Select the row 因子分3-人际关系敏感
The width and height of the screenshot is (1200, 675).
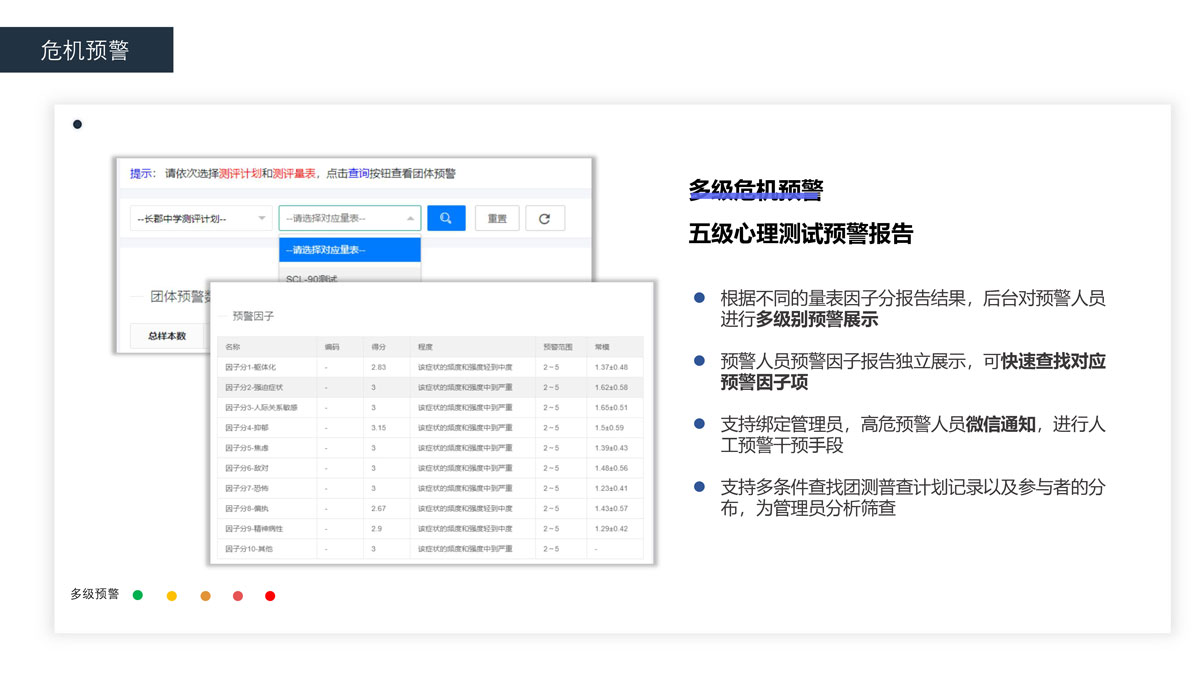point(430,407)
